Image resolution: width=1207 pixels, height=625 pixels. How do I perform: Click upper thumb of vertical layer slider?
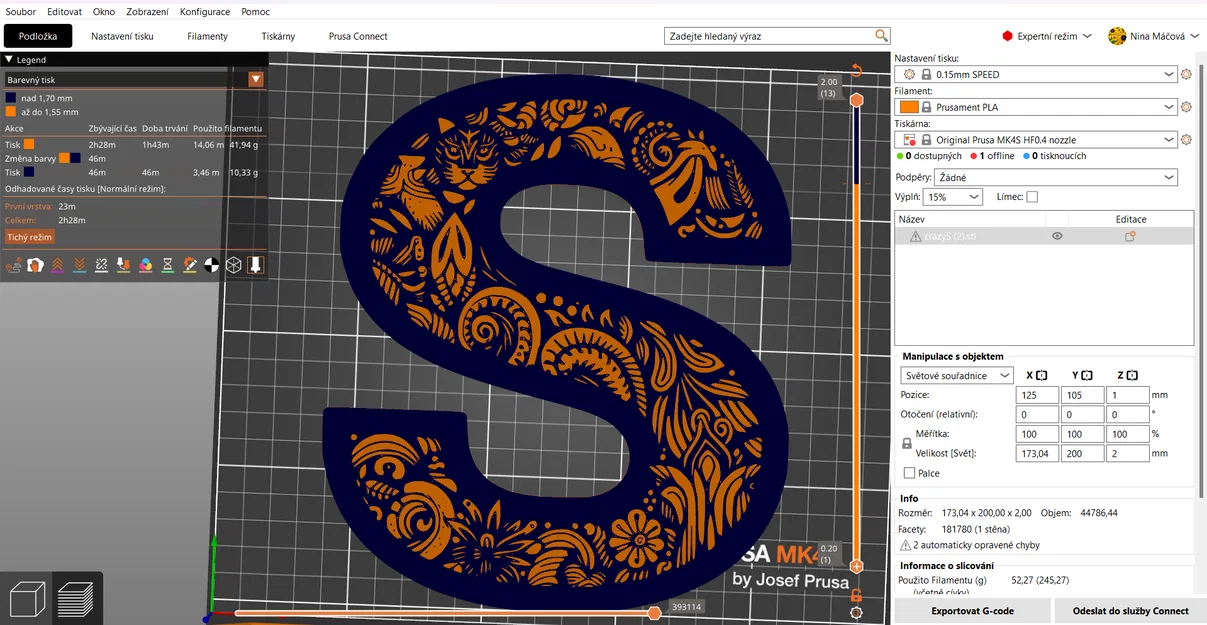click(856, 100)
